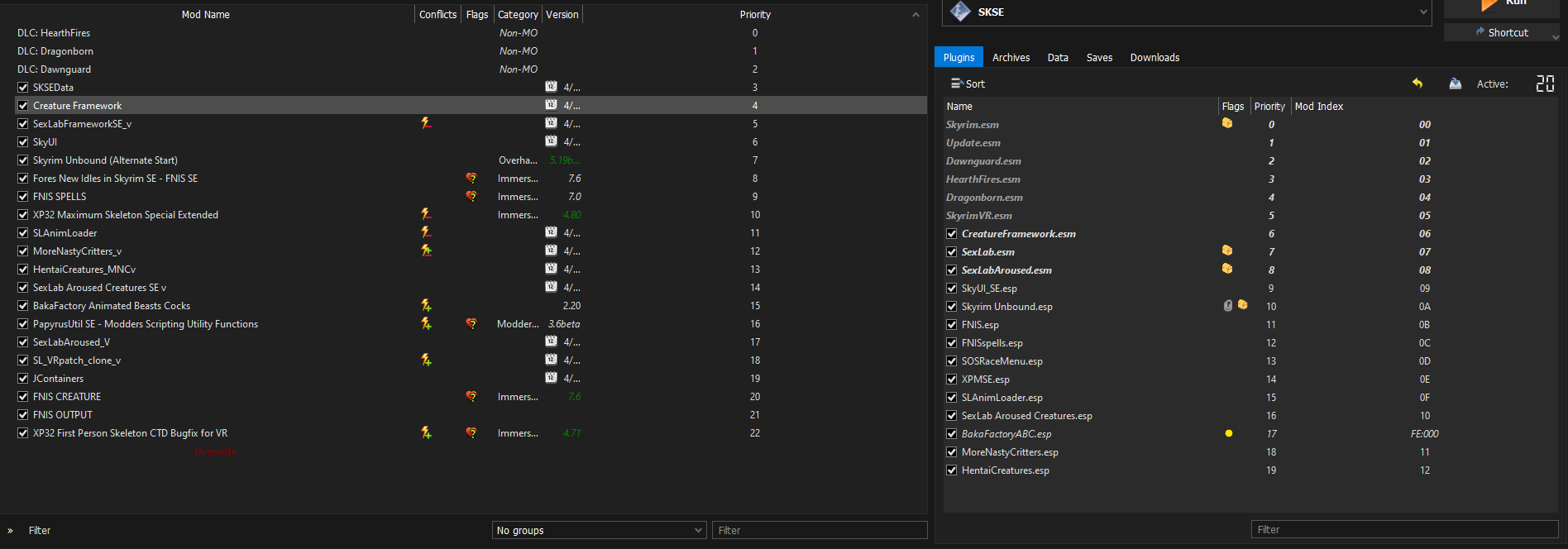Click the SKSE executable icon
Viewport: 1568px width, 549px height.
click(x=960, y=12)
